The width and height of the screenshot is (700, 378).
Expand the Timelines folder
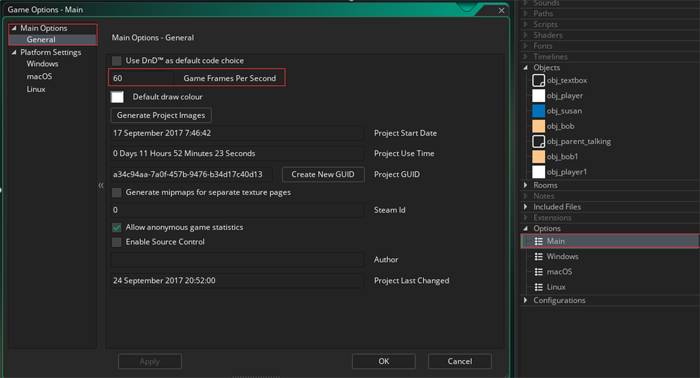525,57
